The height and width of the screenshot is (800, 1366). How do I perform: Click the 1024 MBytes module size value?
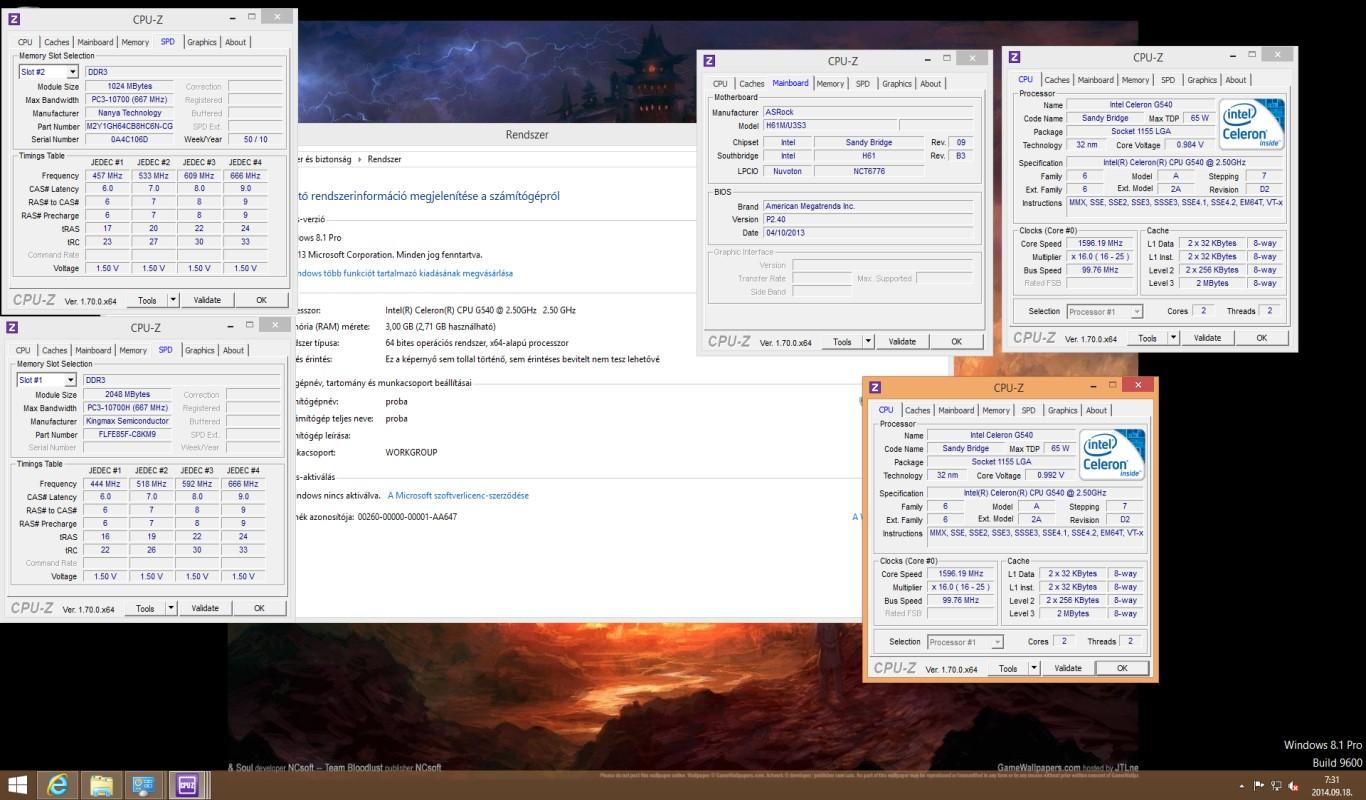[x=128, y=87]
